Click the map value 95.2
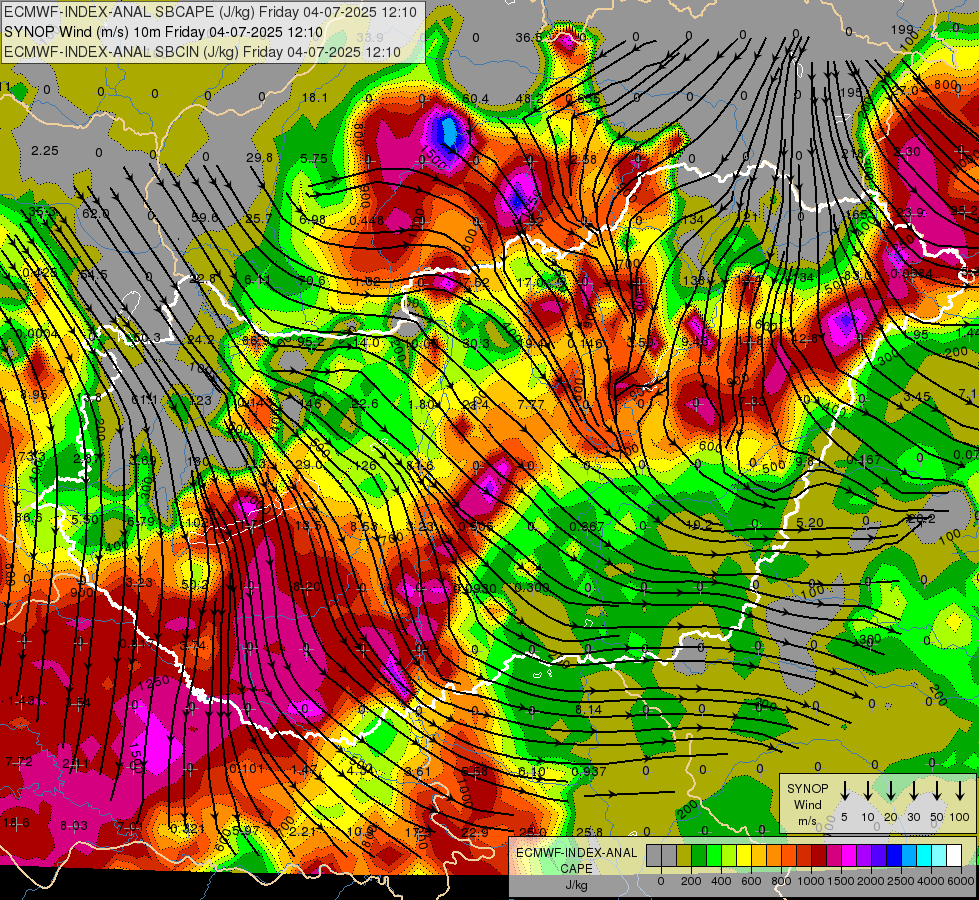979x900 pixels. tap(311, 342)
